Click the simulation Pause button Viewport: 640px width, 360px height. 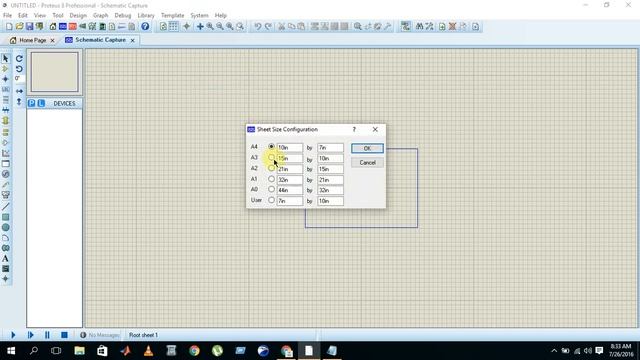47,335
